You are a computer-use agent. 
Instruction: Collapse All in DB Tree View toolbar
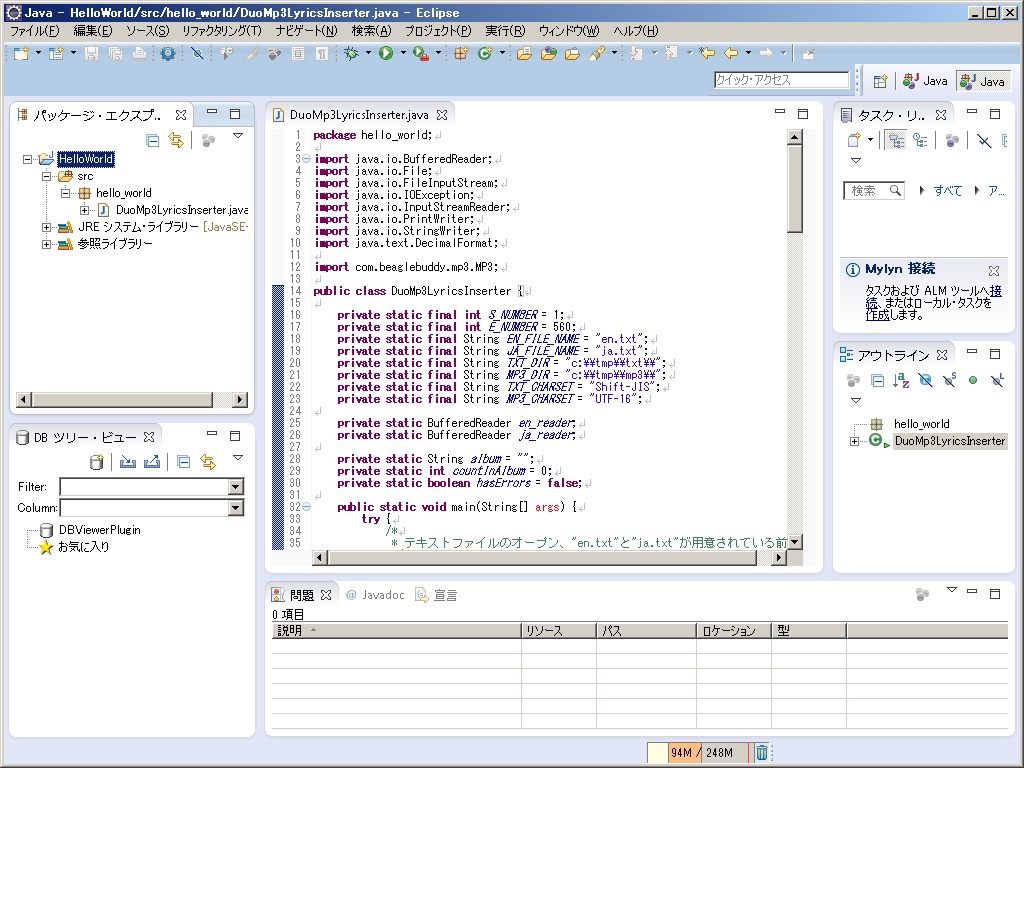click(184, 462)
